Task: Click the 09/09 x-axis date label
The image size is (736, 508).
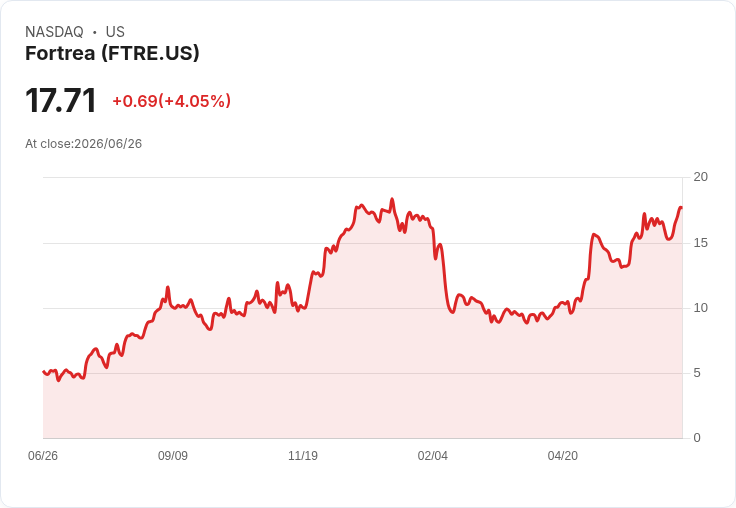Action: (x=173, y=456)
